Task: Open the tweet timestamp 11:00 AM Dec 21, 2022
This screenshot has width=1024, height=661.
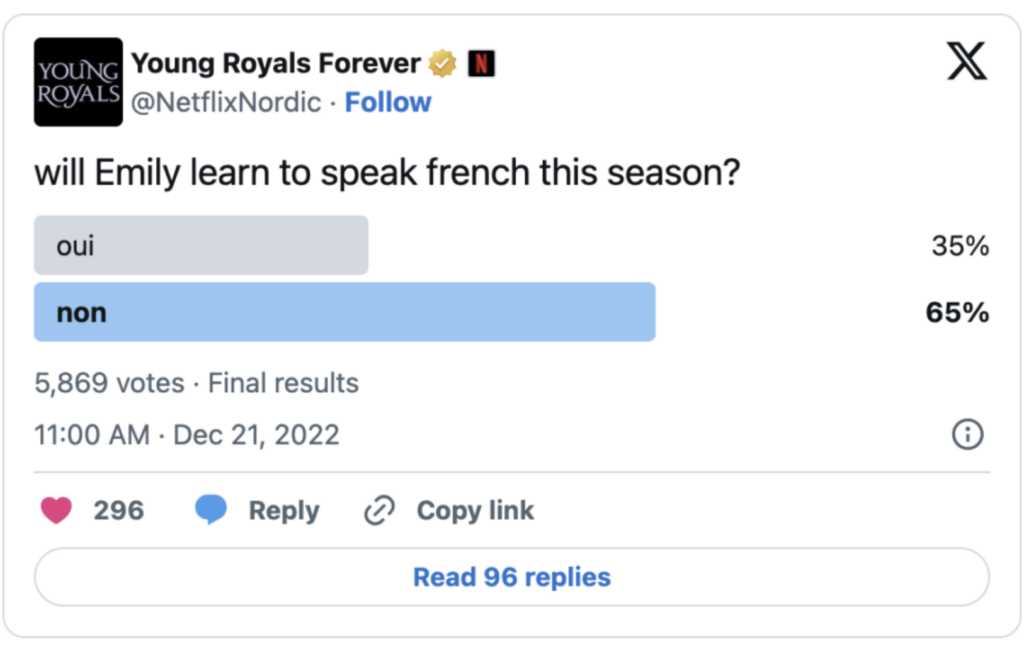Action: 187,435
